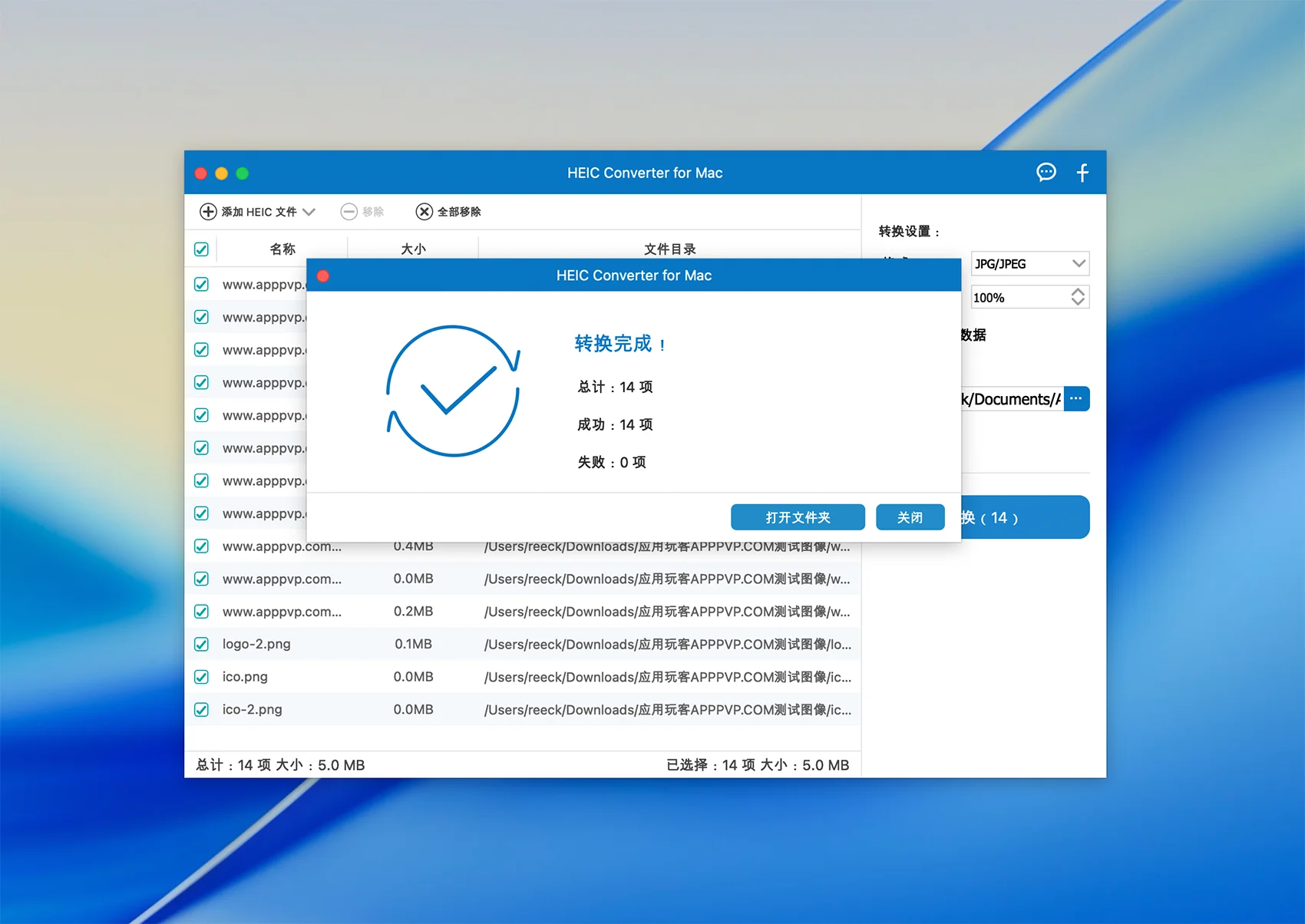The height and width of the screenshot is (924, 1305).
Task: Click the 关闭 close button in dialog
Action: [x=910, y=517]
